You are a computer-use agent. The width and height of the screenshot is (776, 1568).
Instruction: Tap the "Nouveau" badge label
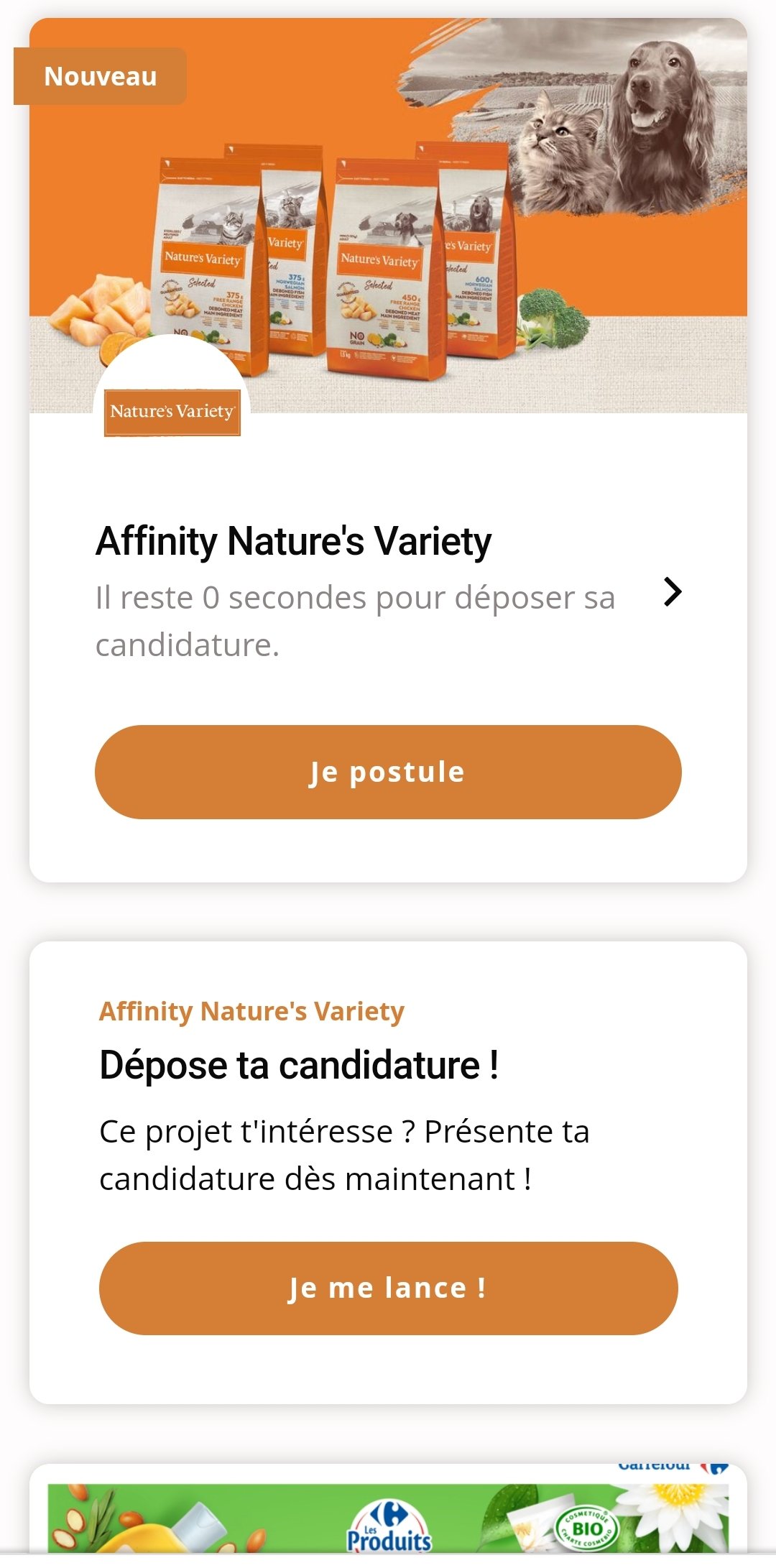(100, 76)
